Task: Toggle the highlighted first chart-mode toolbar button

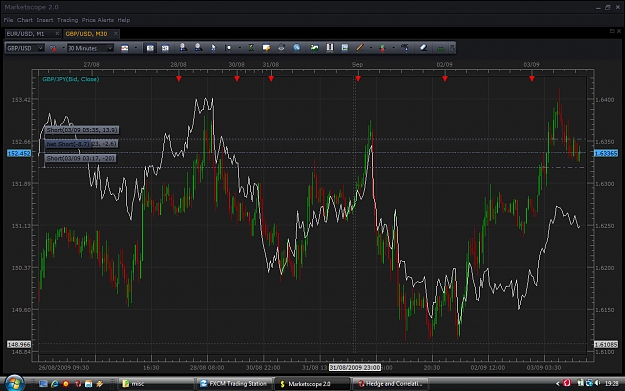Action: tap(150, 48)
